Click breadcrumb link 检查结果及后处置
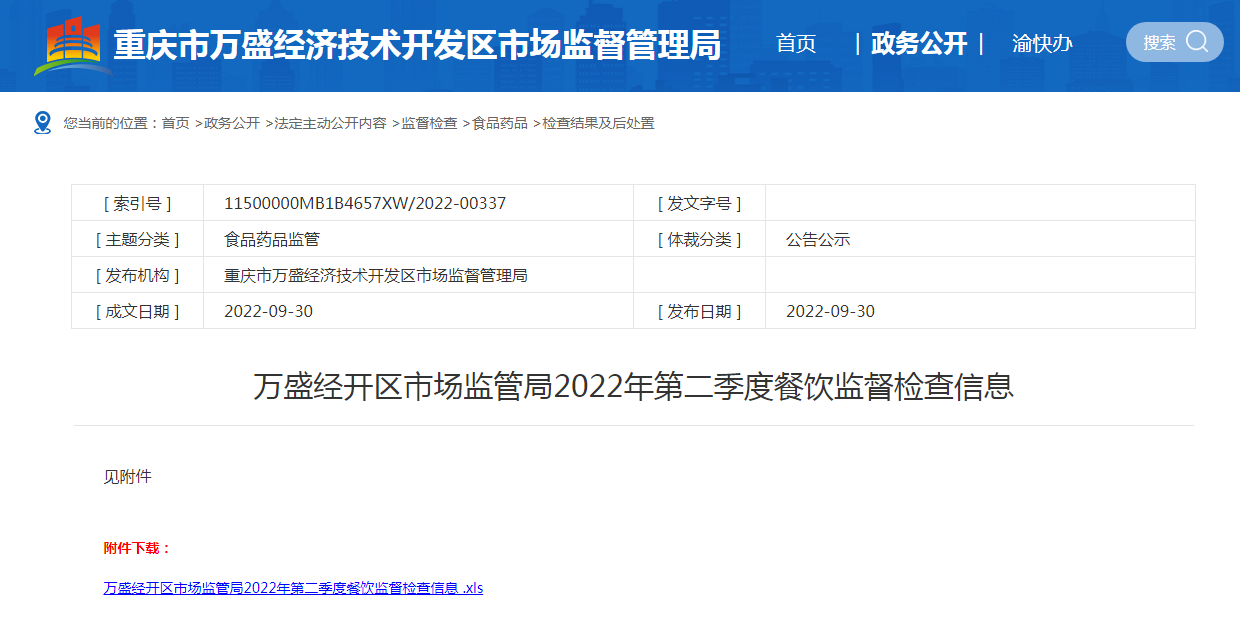The height and width of the screenshot is (625, 1240). pos(598,123)
